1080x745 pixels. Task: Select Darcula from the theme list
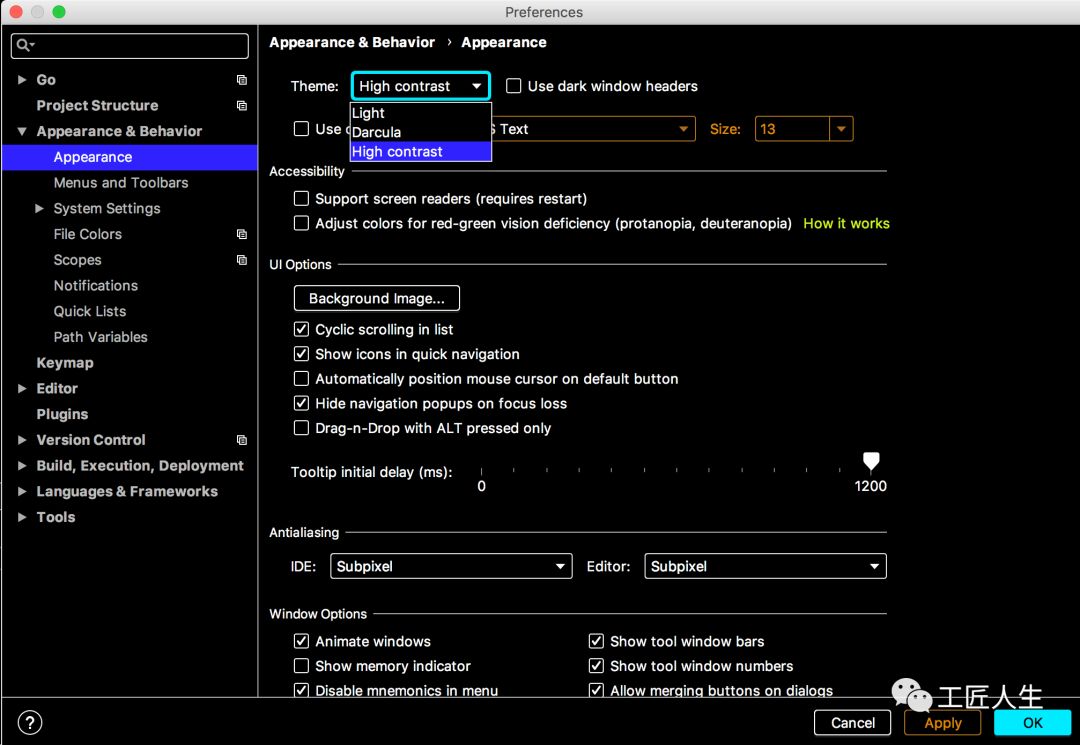(x=377, y=132)
